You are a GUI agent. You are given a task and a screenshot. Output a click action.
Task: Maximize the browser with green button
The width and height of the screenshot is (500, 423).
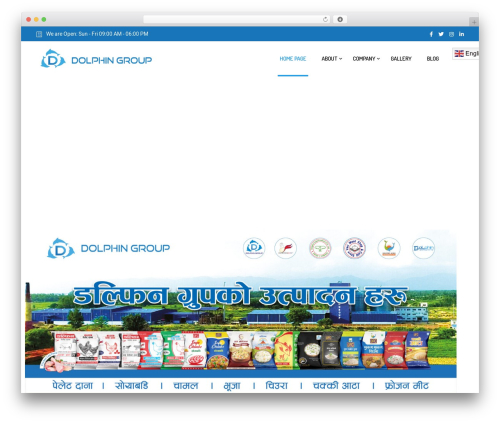[x=44, y=19]
